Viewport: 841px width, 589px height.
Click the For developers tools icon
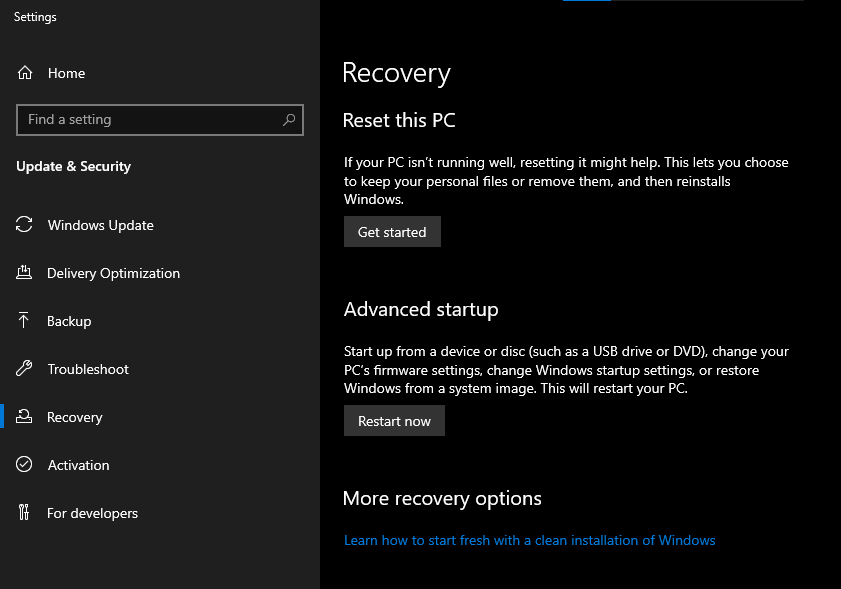(x=25, y=513)
